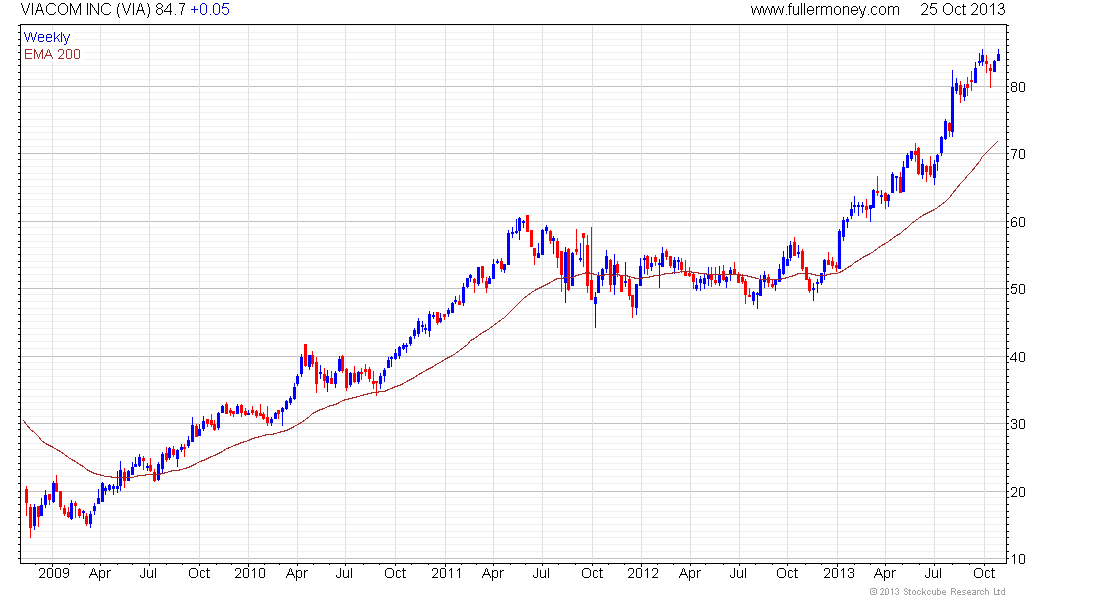Click the 2013 time axis label

point(838,573)
